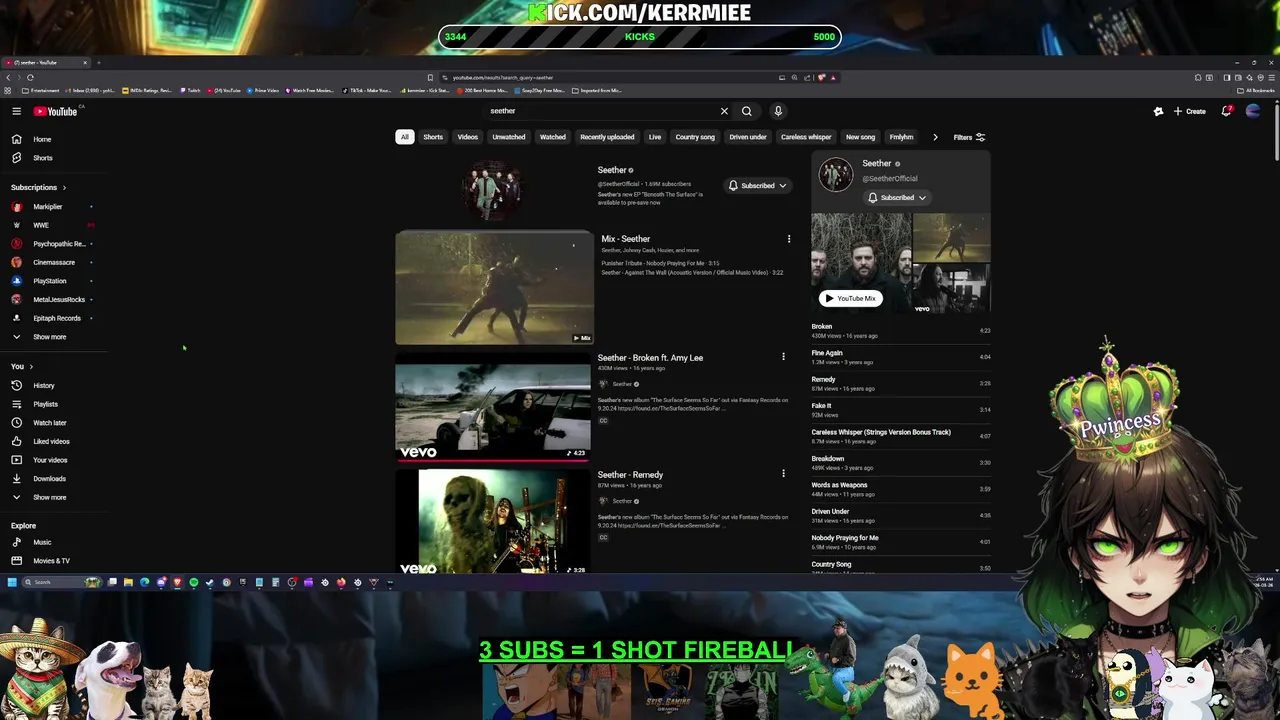This screenshot has height=720, width=1280.
Task: Open File Explorer from the taskbar
Action: (x=128, y=582)
